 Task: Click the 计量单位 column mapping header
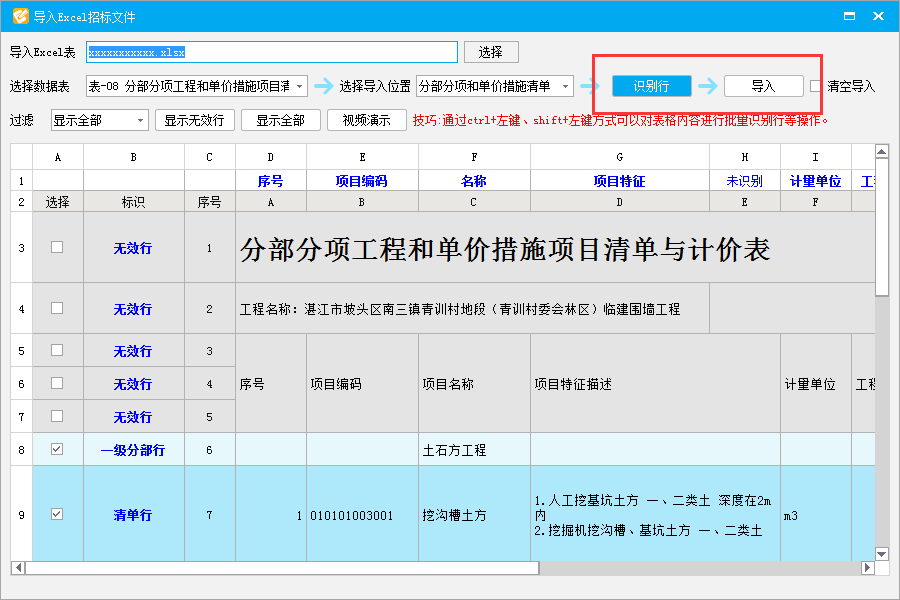point(815,181)
